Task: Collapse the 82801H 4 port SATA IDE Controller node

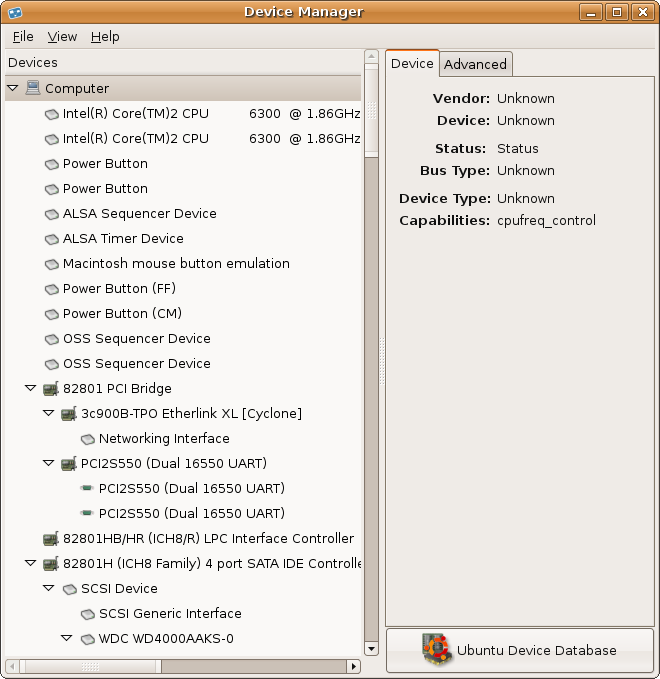Action: (x=30, y=563)
